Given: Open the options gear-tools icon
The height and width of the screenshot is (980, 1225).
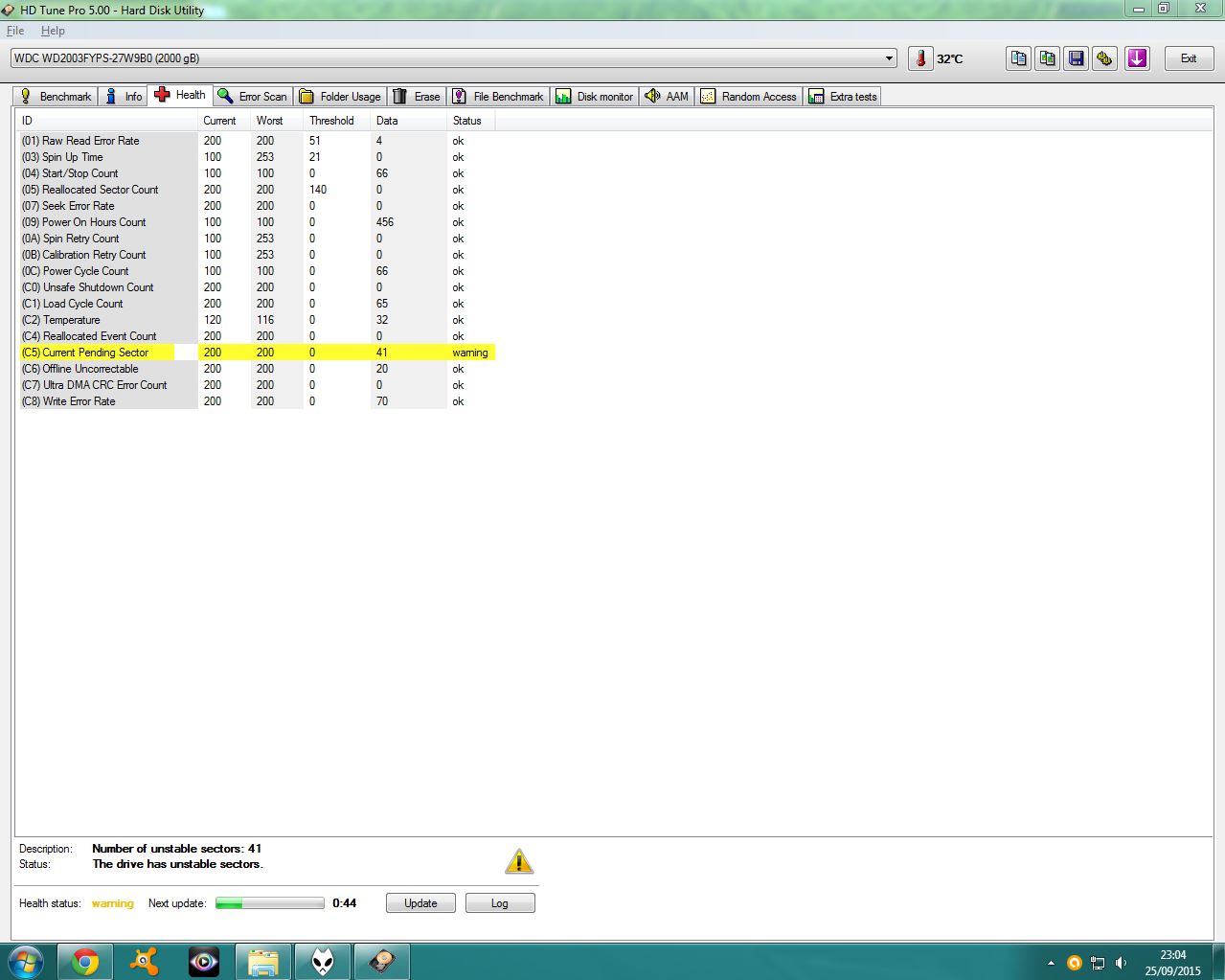Looking at the screenshot, I should (1105, 58).
